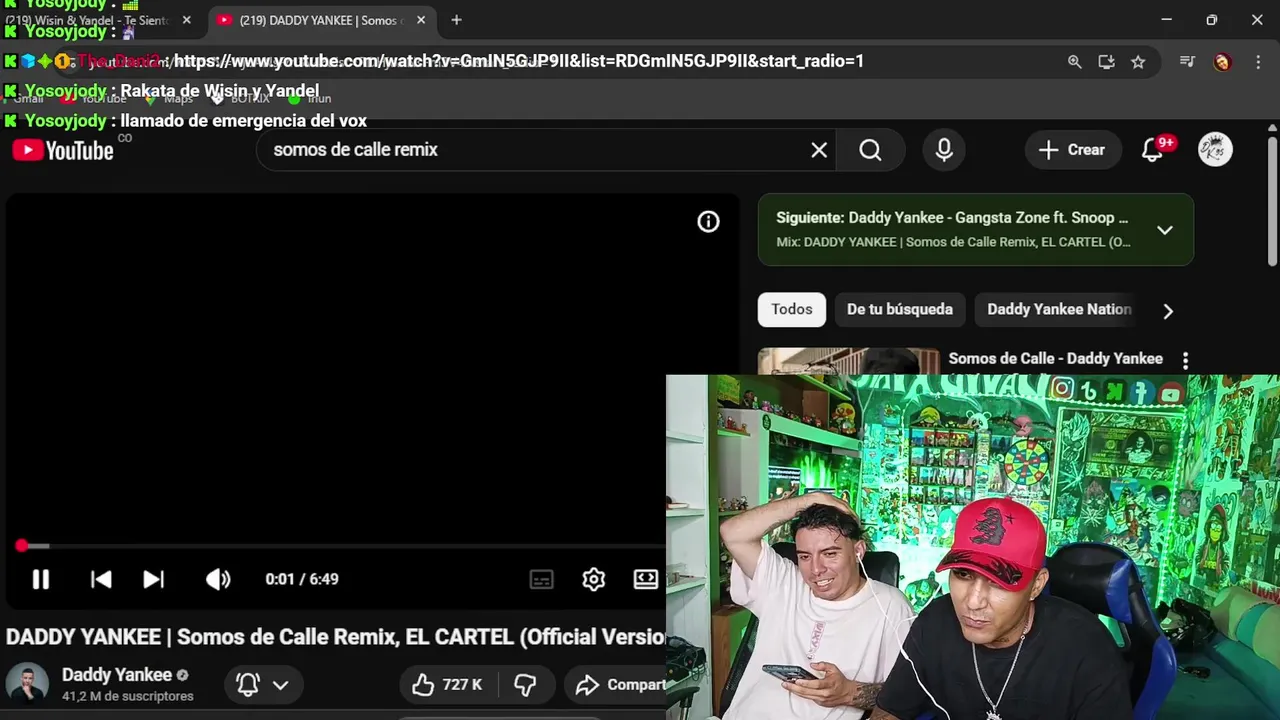1280x720 pixels.
Task: Go to the YouTube home logo
Action: (63, 150)
